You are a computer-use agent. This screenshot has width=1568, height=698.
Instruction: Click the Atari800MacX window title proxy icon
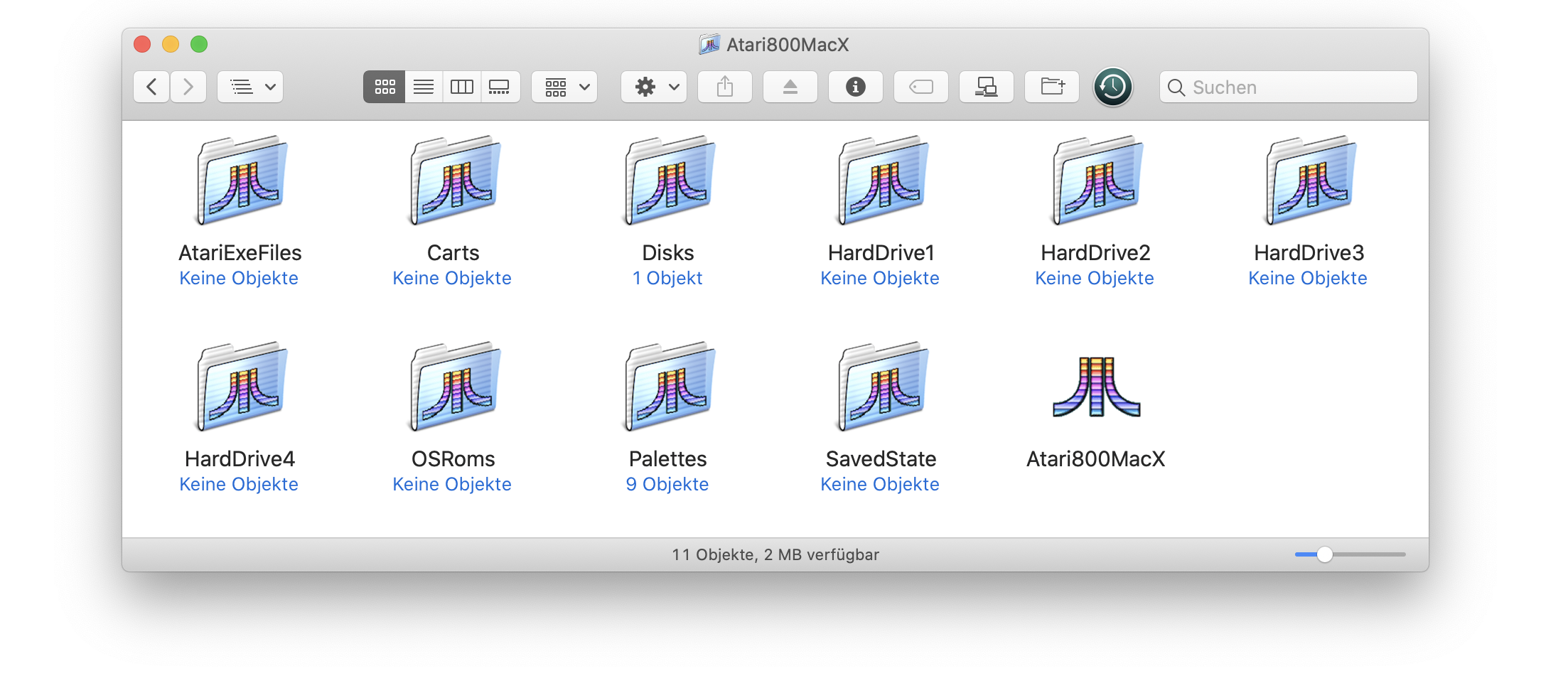709,45
